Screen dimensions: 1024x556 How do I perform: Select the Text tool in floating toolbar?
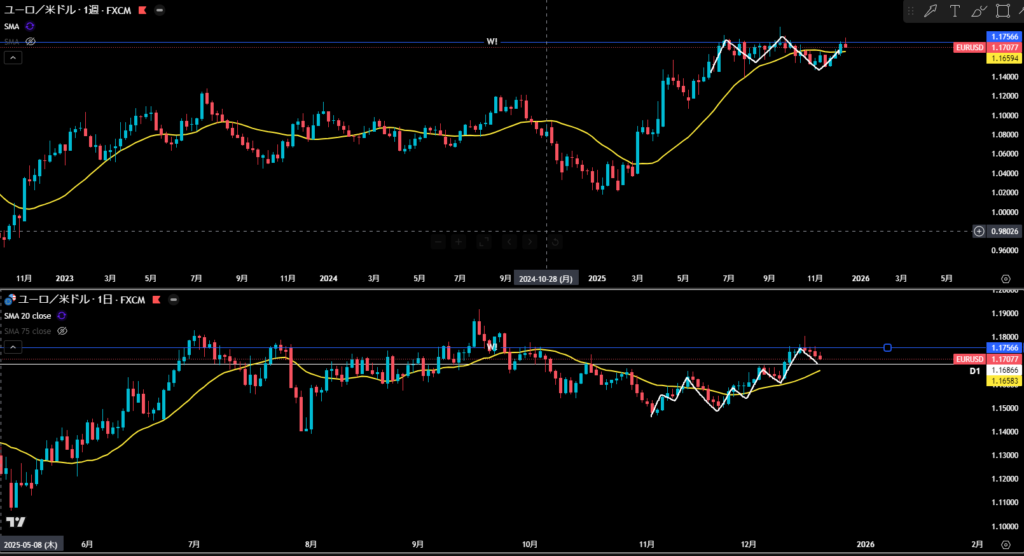pyautogui.click(x=955, y=11)
